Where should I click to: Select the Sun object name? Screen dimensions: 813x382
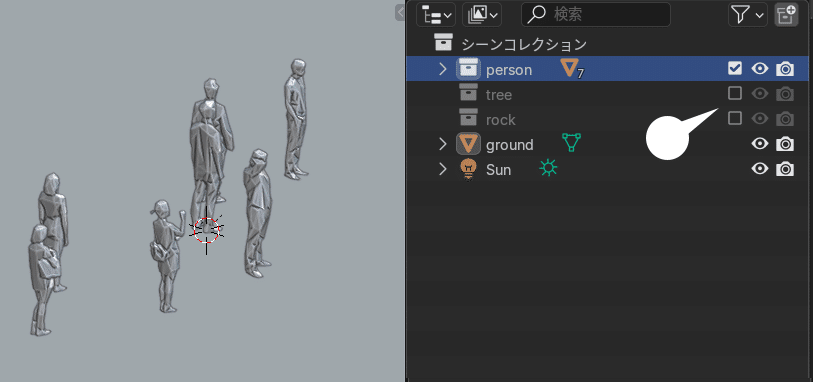pos(498,170)
